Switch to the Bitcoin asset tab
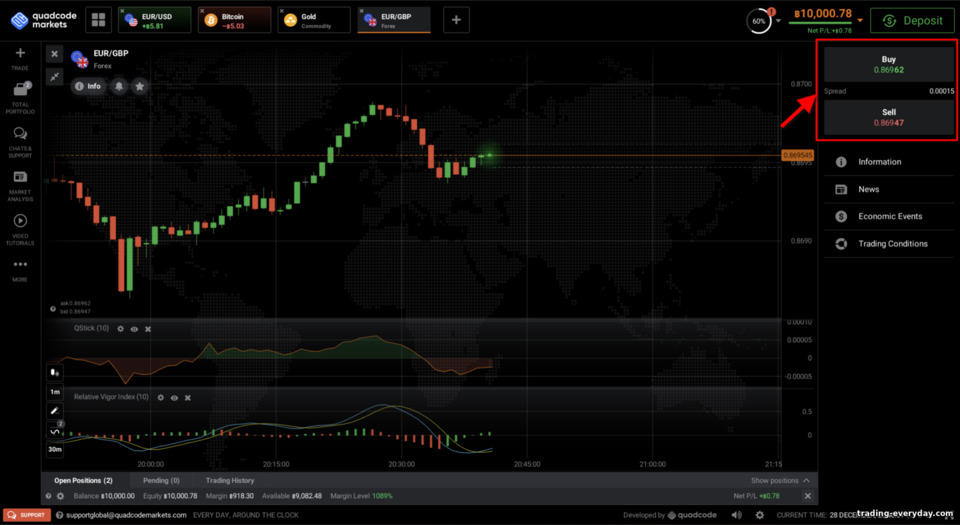 234,20
